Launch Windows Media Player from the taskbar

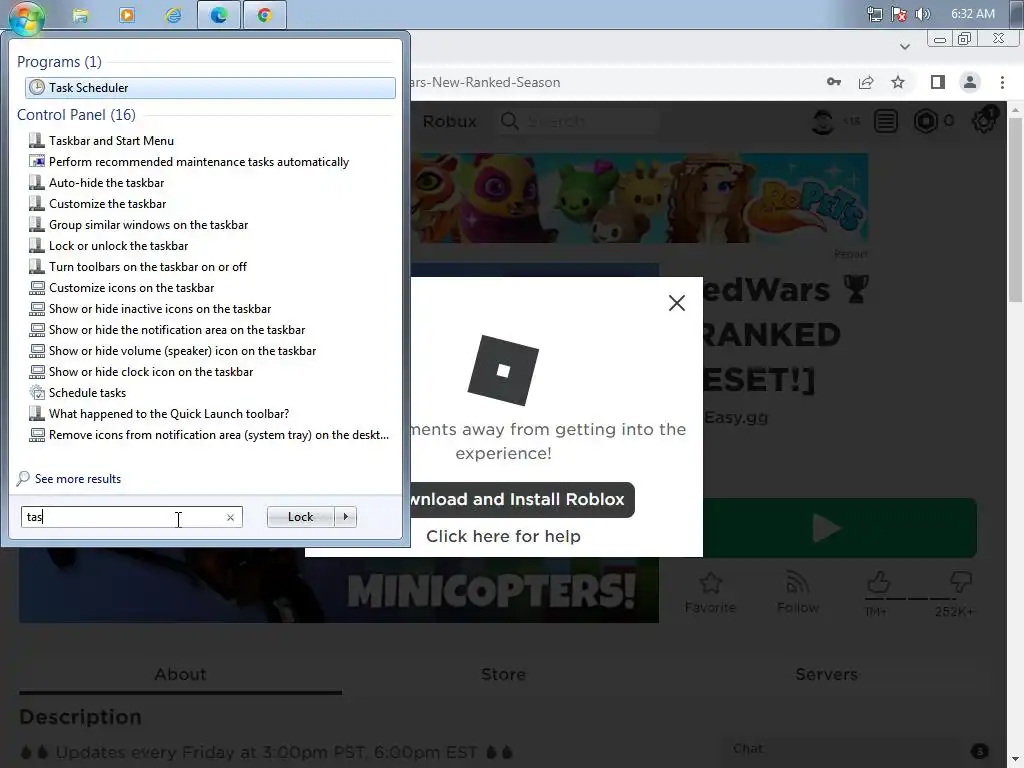tap(127, 15)
